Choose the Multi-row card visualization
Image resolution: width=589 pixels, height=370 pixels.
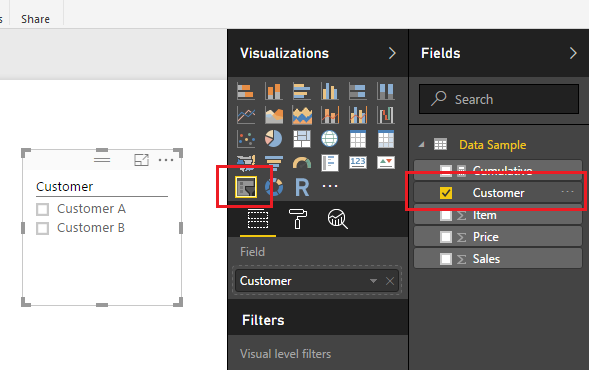click(x=330, y=163)
